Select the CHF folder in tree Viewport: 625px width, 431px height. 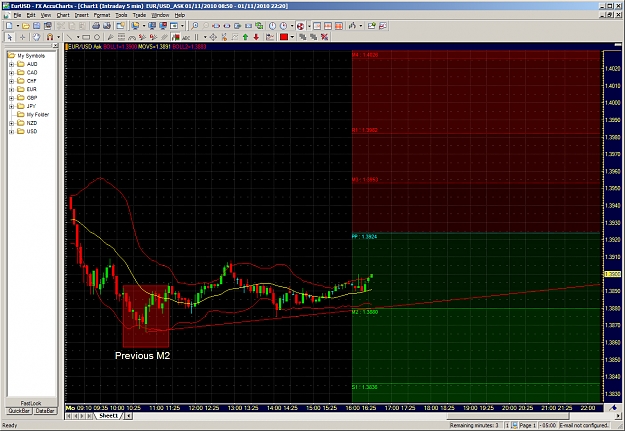click(31, 81)
